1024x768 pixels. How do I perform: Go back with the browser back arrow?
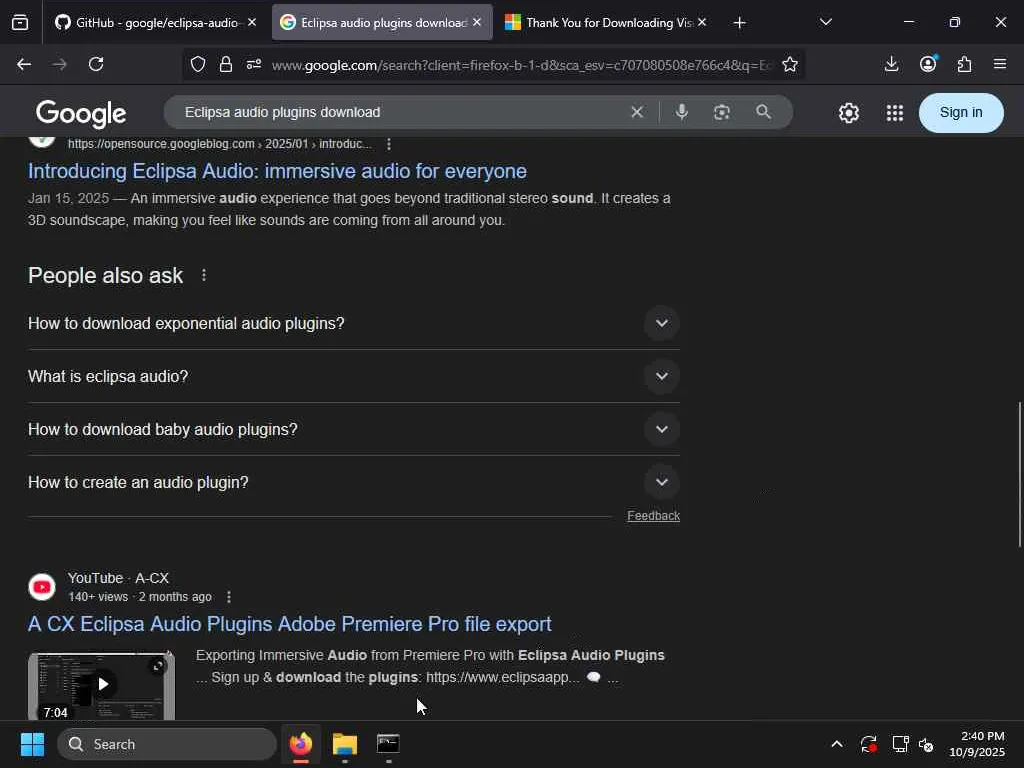[24, 64]
